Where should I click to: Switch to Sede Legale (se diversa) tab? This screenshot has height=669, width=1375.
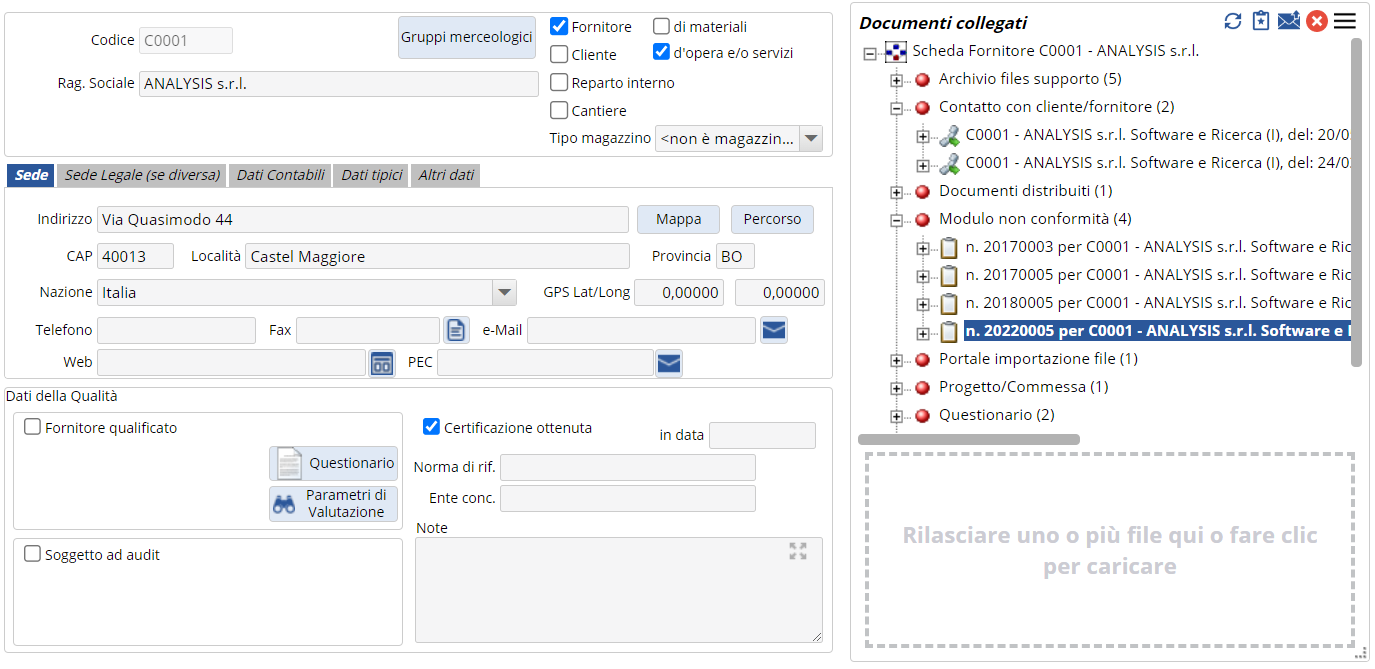pyautogui.click(x=142, y=175)
